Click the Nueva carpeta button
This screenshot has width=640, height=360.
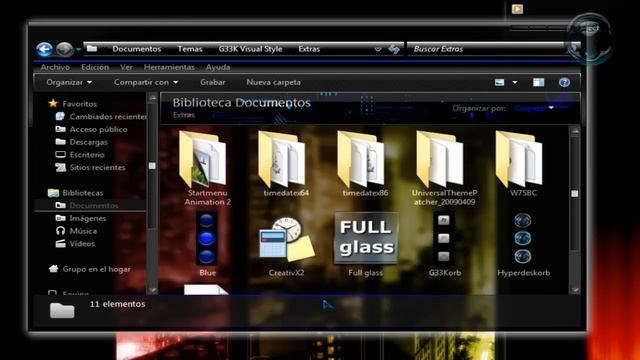coord(273,82)
